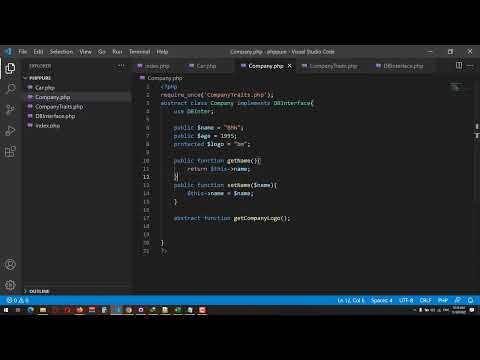The image size is (480, 360).
Task: Click getCompanyLogo in the abstract function line
Action: tap(257, 218)
